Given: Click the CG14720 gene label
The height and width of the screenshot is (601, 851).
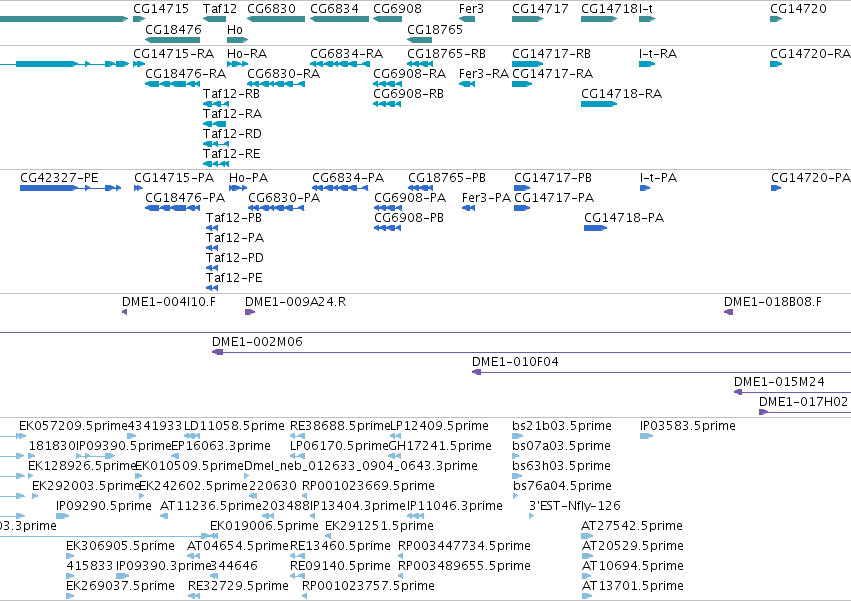Looking at the screenshot, I should coord(798,9).
